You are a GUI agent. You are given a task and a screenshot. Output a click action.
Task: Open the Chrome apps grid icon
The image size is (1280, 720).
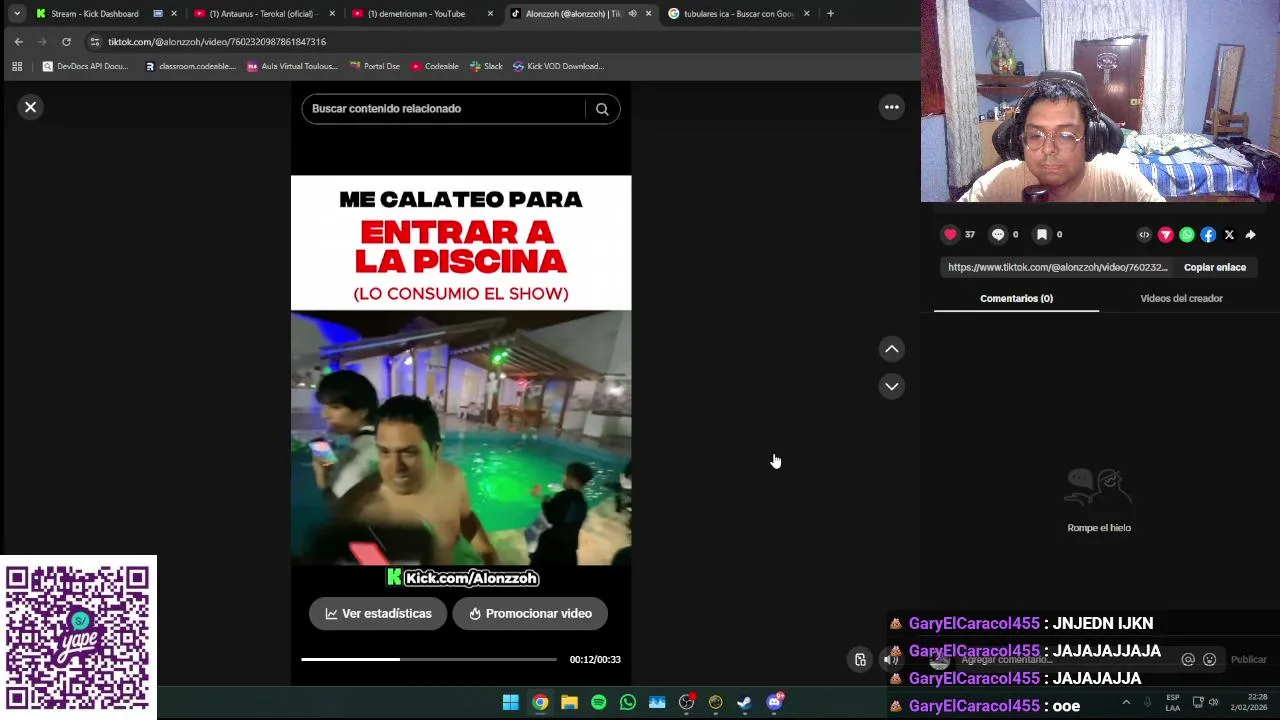coord(17,66)
